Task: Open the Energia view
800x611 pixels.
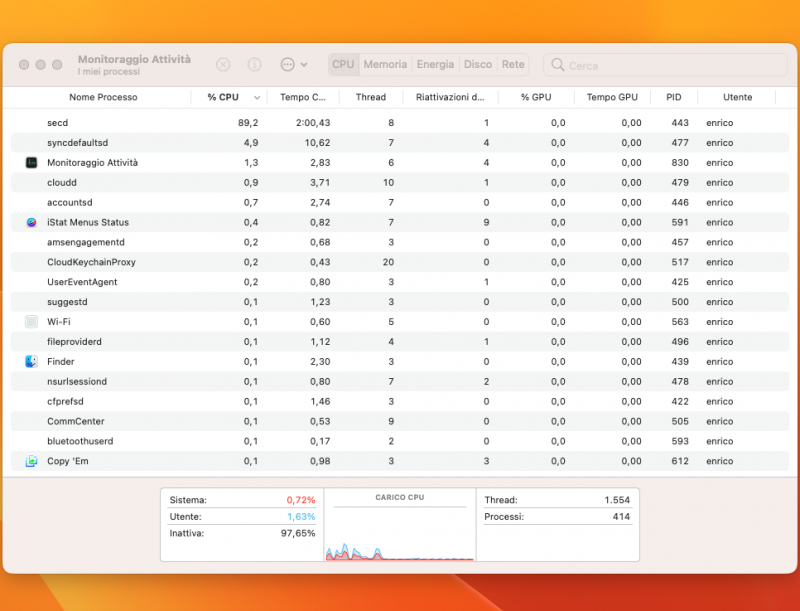Action: click(x=435, y=64)
